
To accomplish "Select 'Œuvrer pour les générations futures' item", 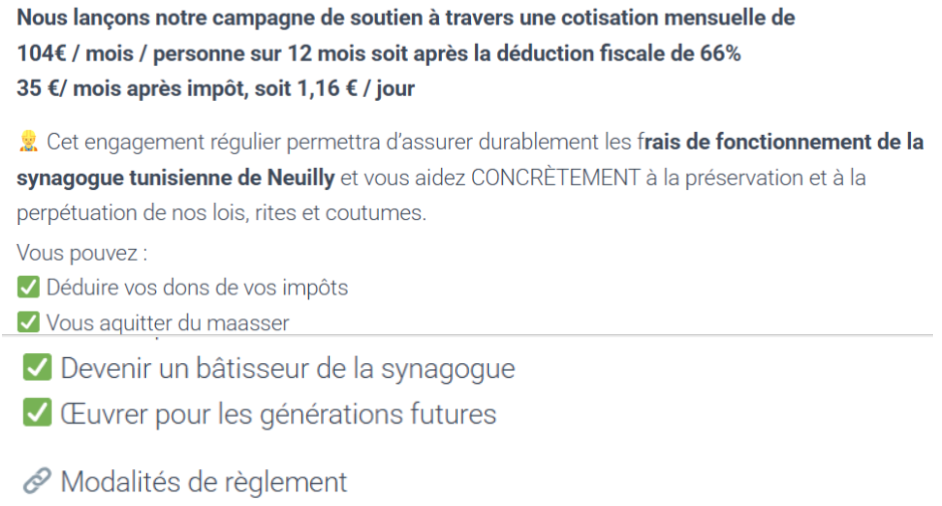I will [x=278, y=413].
